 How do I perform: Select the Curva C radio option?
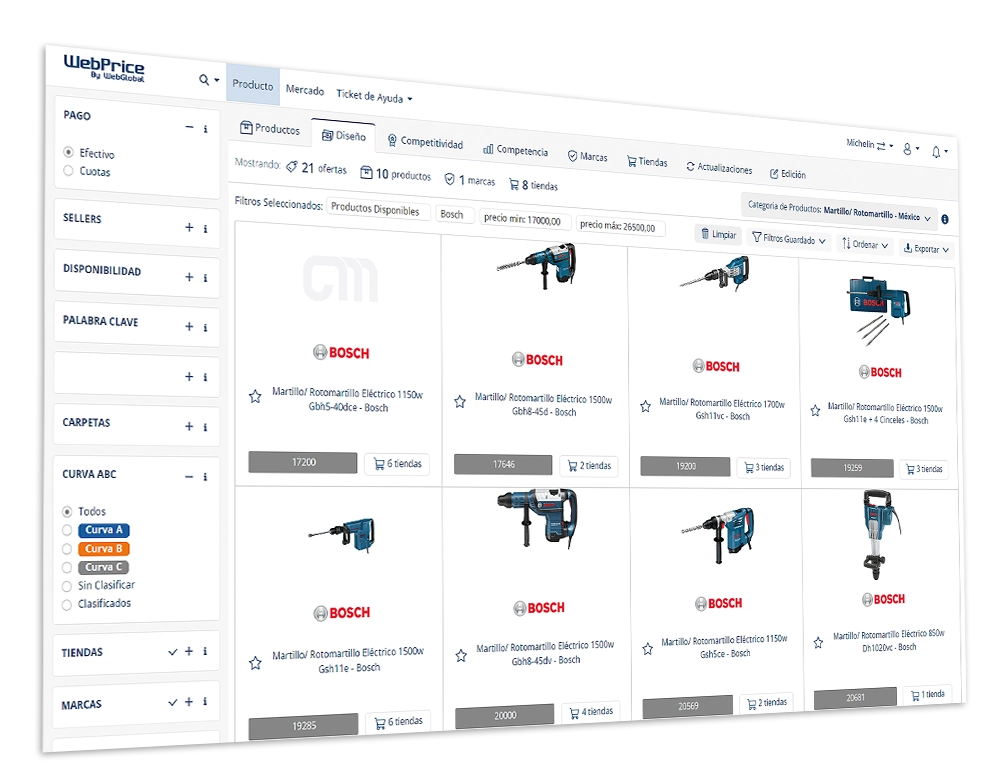67,567
